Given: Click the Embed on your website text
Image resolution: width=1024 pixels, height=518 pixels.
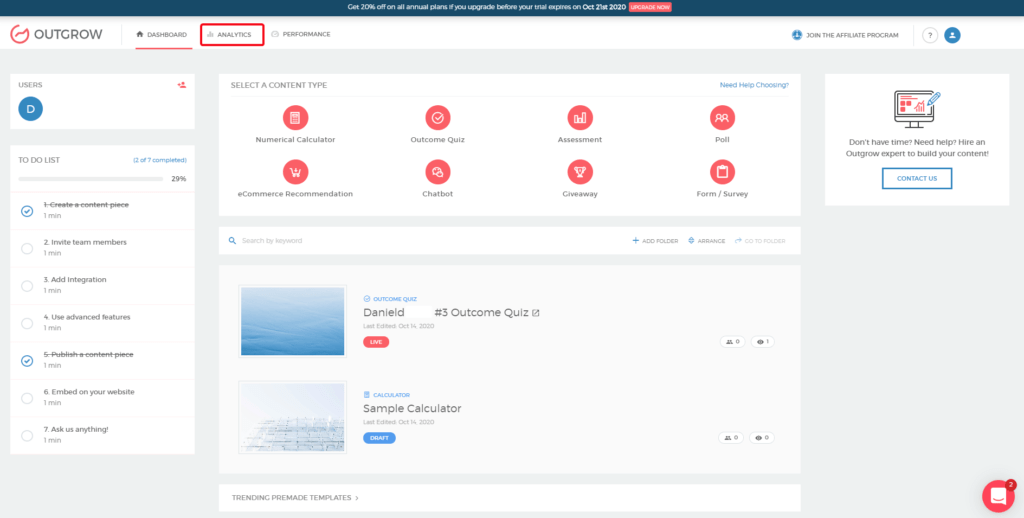Looking at the screenshot, I should [89, 392].
